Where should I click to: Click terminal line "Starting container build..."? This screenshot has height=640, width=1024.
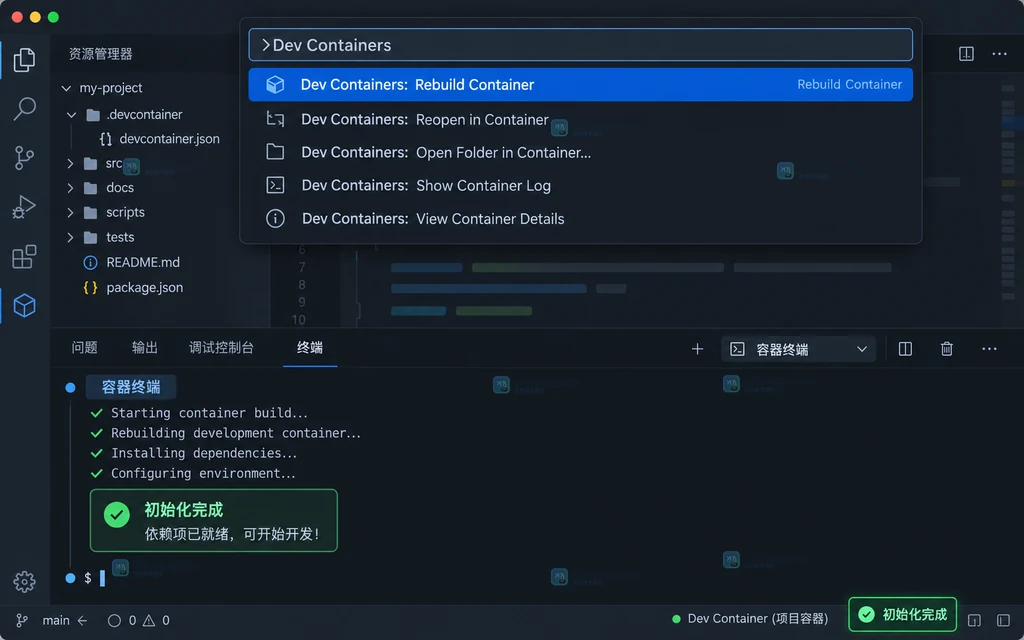[x=209, y=413]
